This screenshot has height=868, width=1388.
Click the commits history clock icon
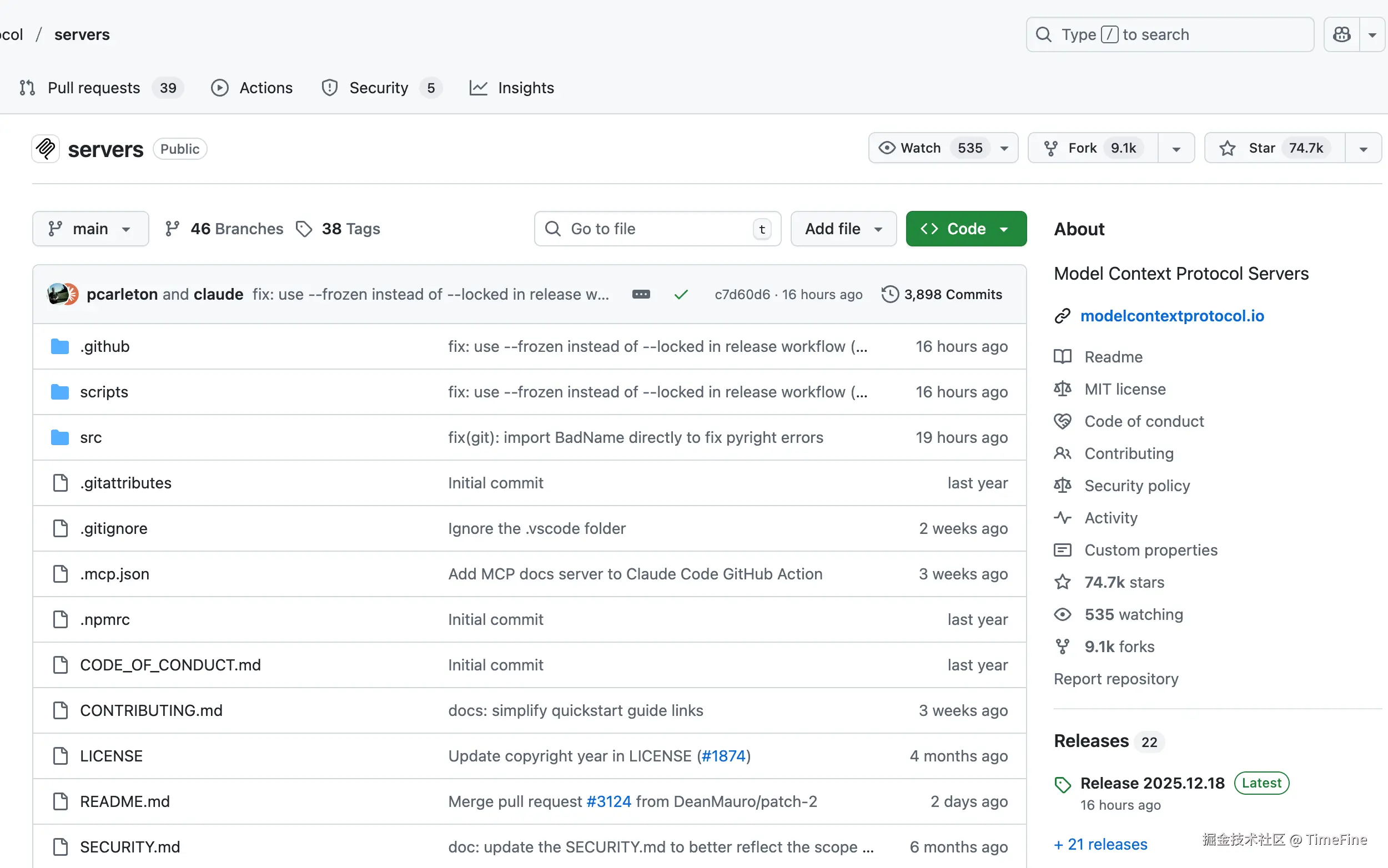click(889, 295)
